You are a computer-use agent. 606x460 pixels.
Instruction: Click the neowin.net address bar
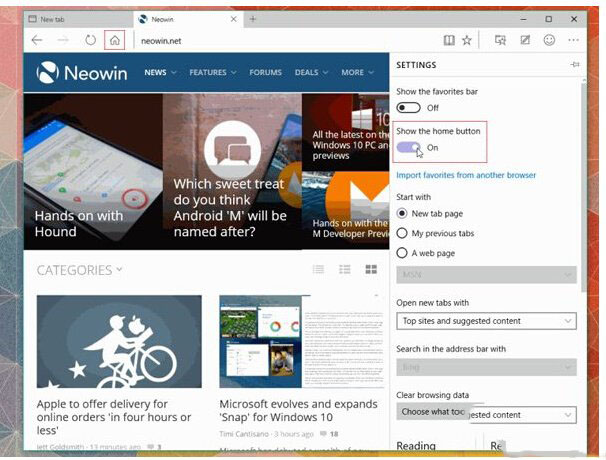pos(286,41)
